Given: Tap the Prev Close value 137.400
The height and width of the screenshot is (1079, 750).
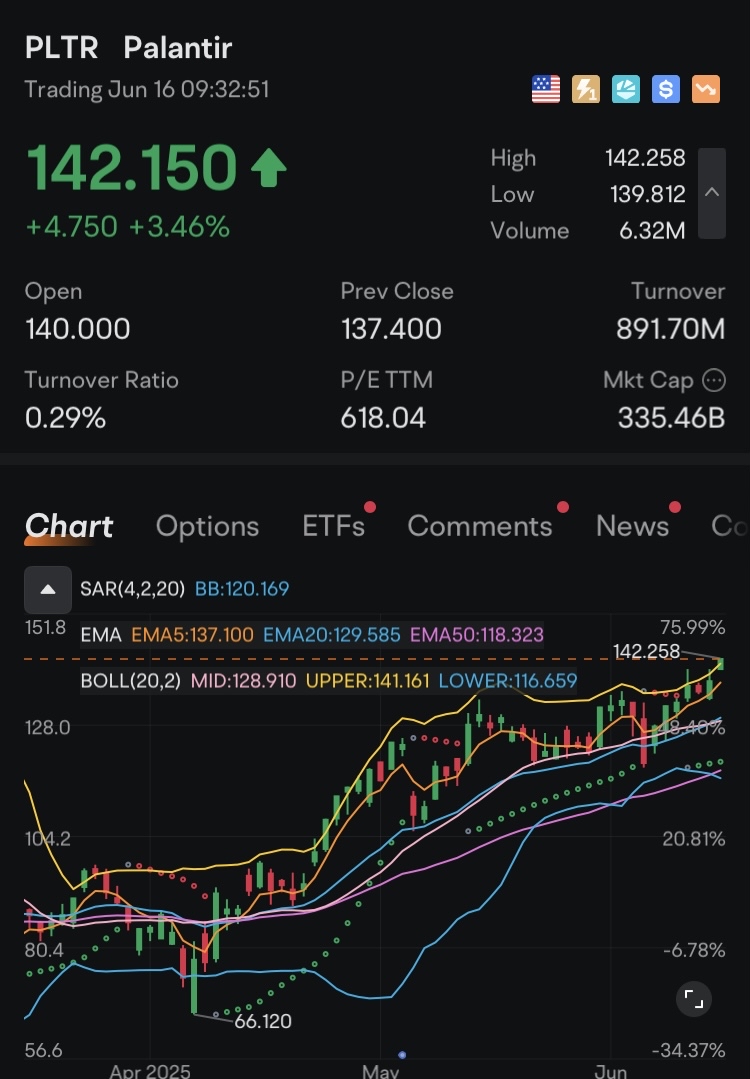Looking at the screenshot, I should (391, 329).
